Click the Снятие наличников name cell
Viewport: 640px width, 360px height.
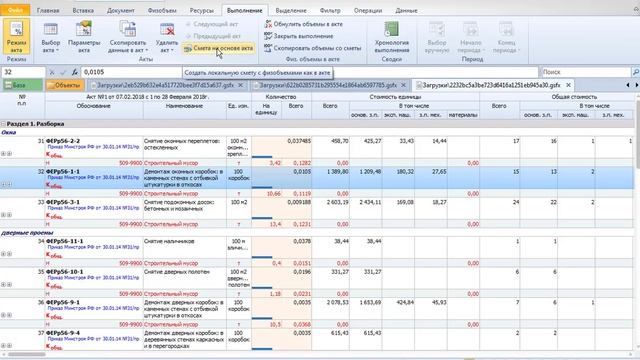(x=184, y=248)
